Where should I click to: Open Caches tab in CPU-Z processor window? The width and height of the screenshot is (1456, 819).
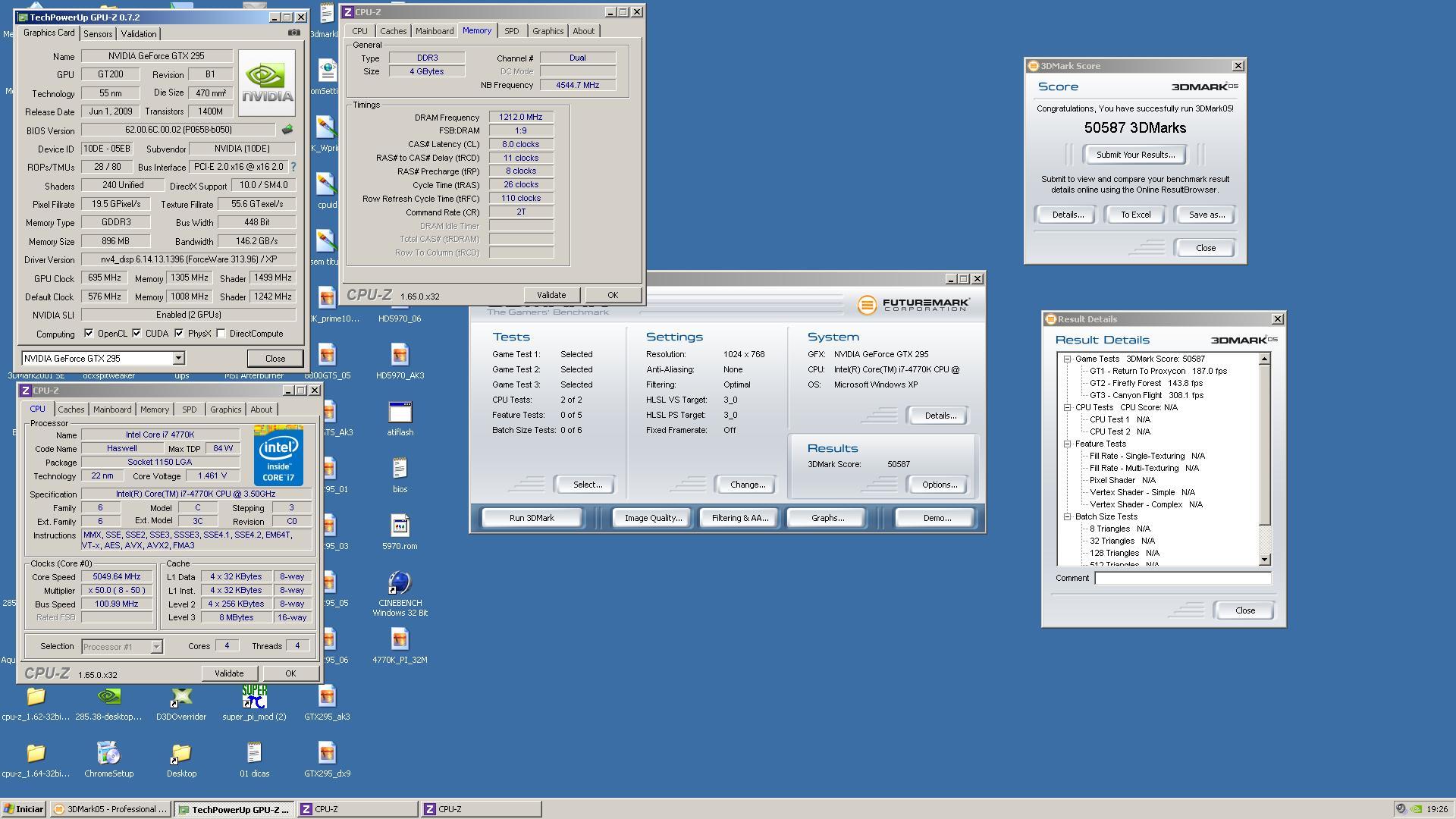pos(71,409)
